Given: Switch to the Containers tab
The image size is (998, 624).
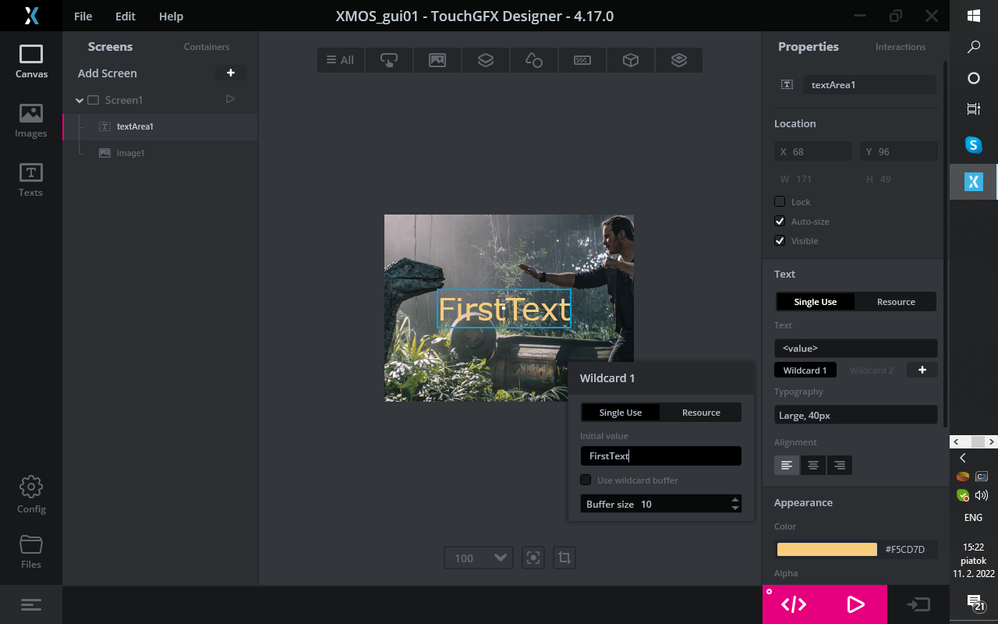Looking at the screenshot, I should click(206, 46).
